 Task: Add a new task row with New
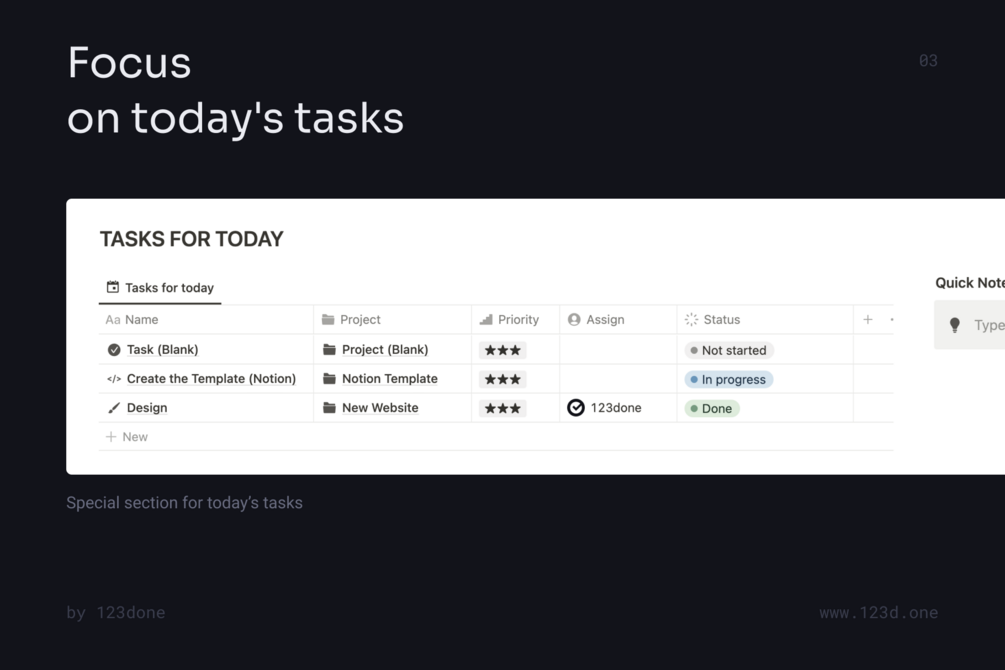pyautogui.click(x=127, y=437)
